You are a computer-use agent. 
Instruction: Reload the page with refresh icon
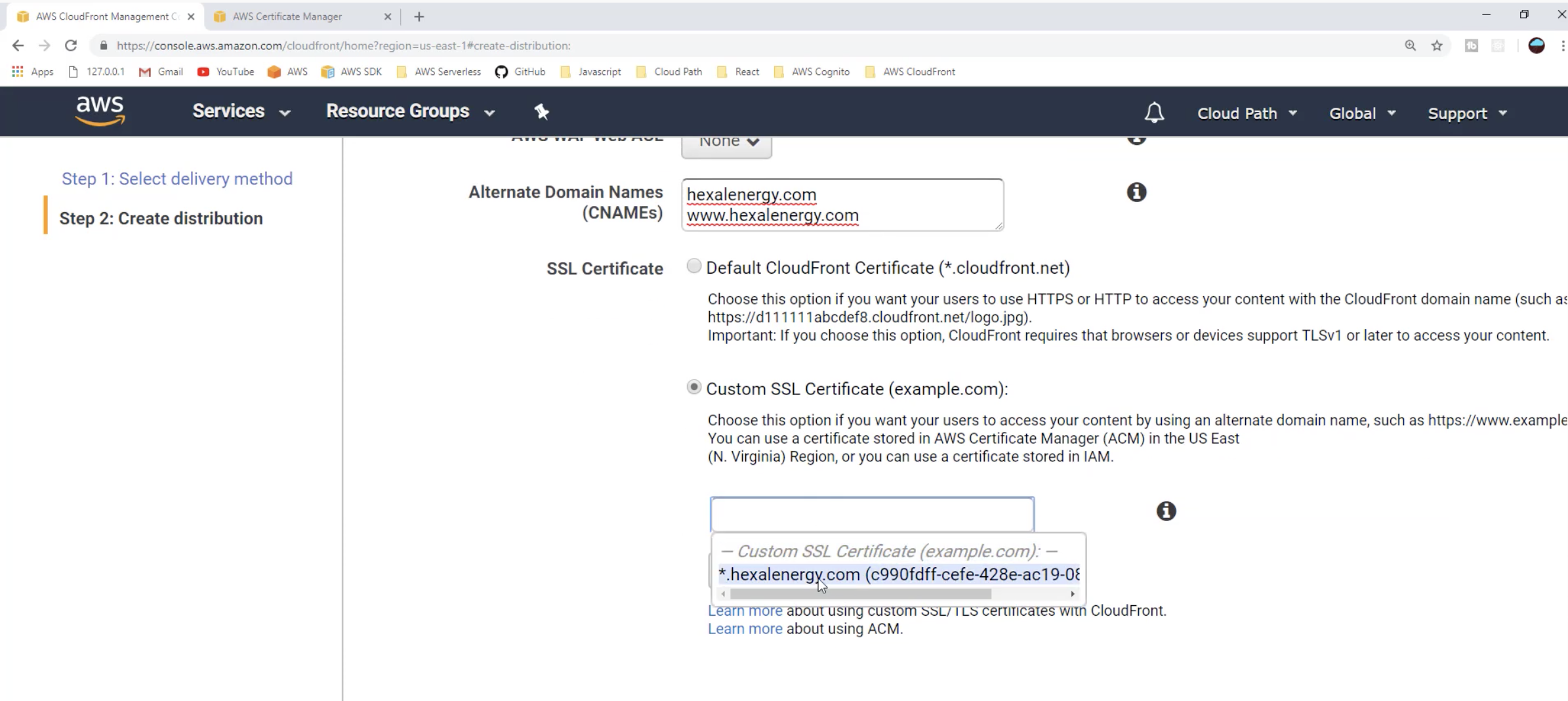pyautogui.click(x=71, y=45)
